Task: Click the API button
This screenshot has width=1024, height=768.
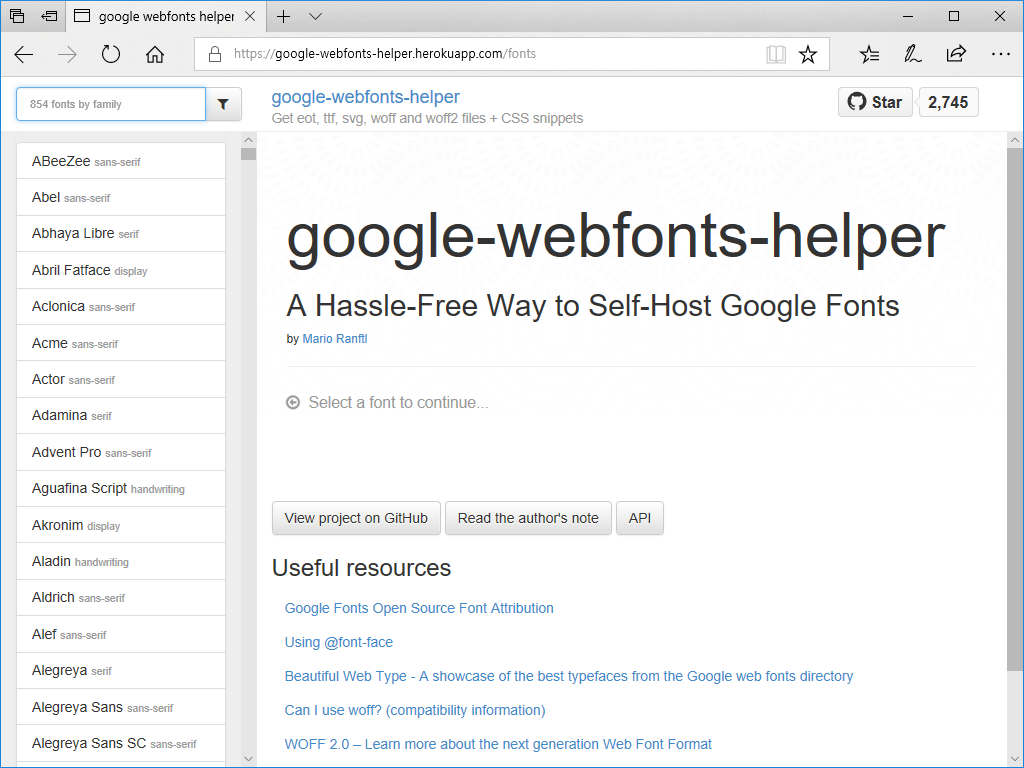Action: [x=639, y=518]
